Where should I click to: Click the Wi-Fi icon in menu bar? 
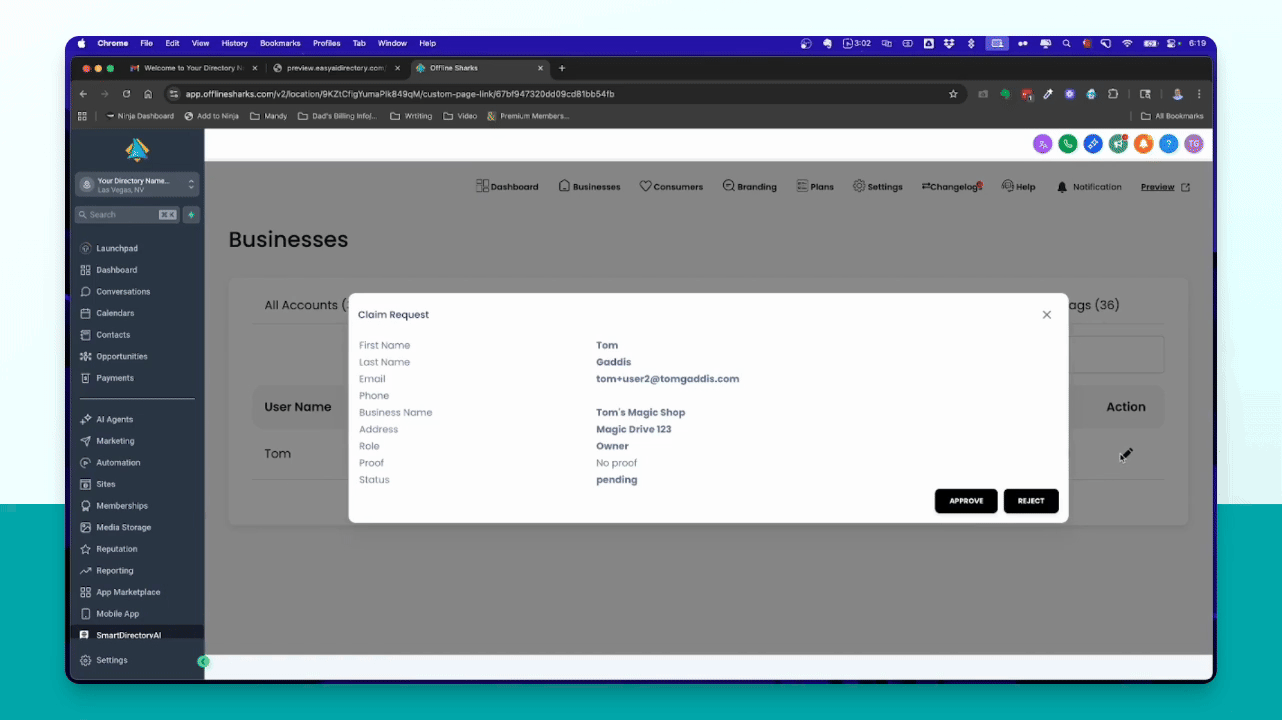[1127, 43]
